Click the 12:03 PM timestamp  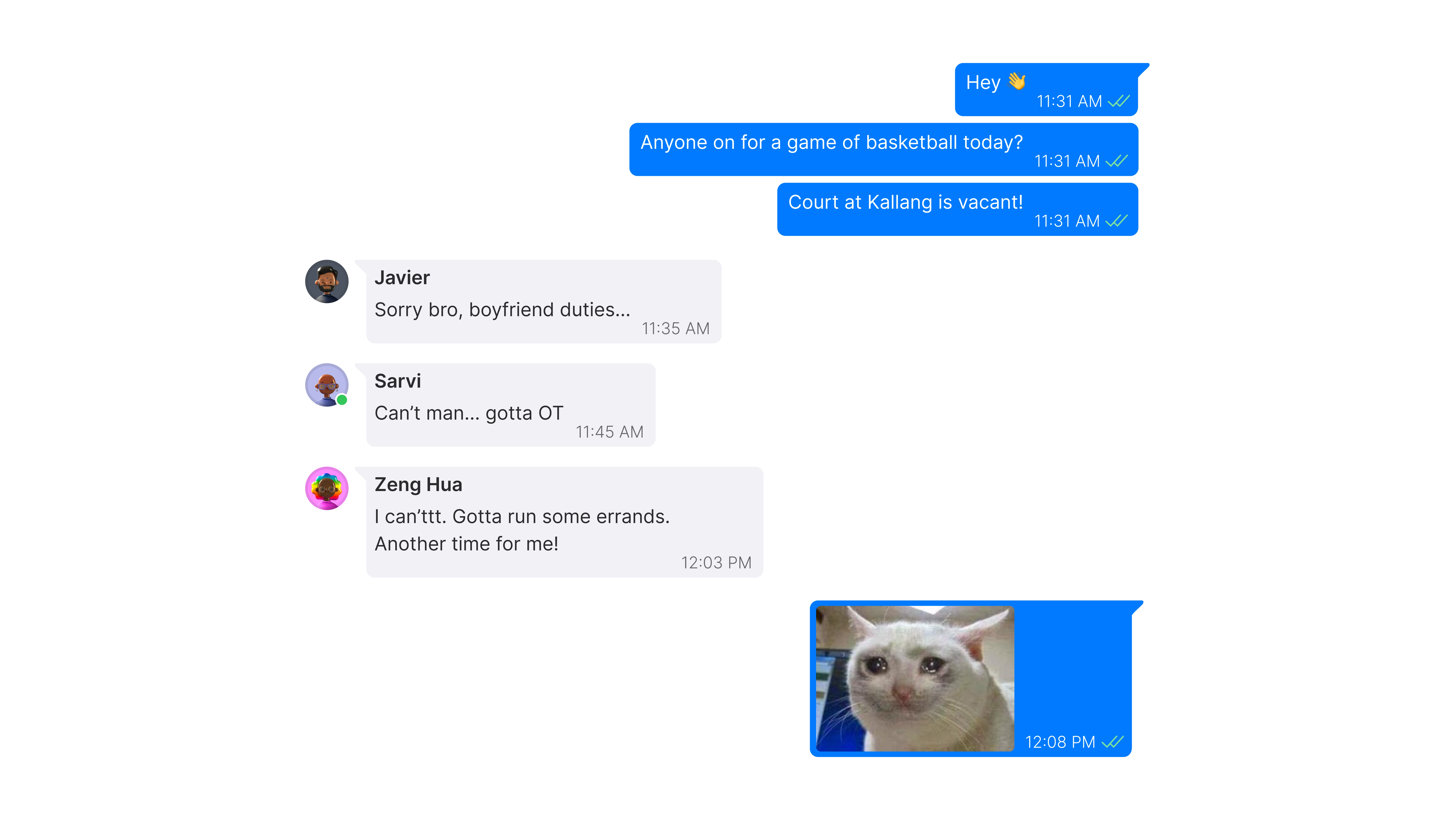716,563
